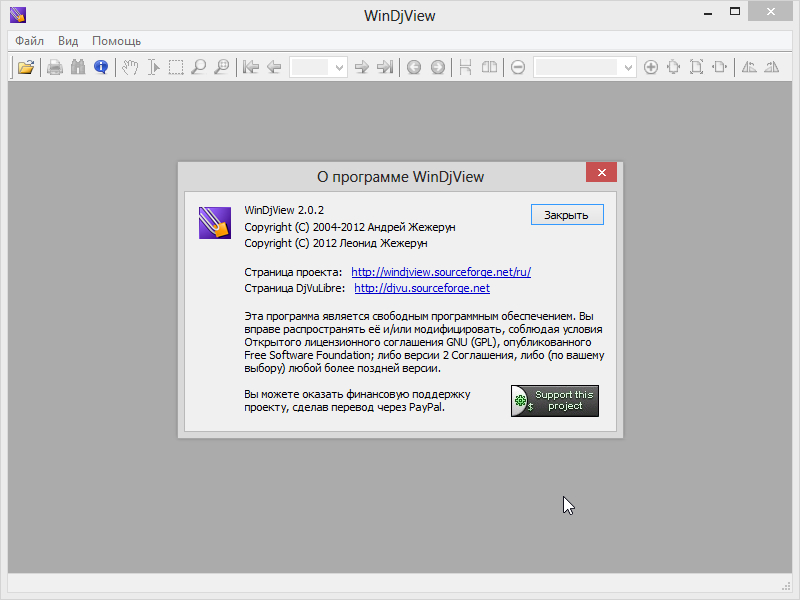Screen dimensions: 800x600
Task: Show document information
Action: (x=100, y=67)
